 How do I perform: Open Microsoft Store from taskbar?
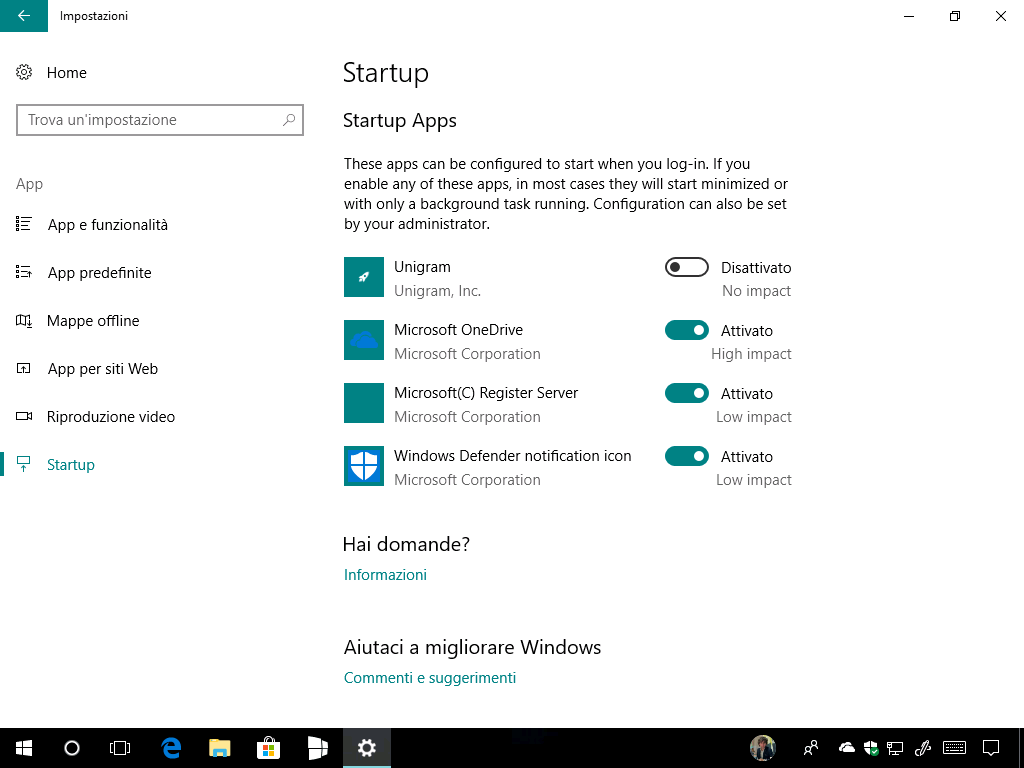pos(268,748)
